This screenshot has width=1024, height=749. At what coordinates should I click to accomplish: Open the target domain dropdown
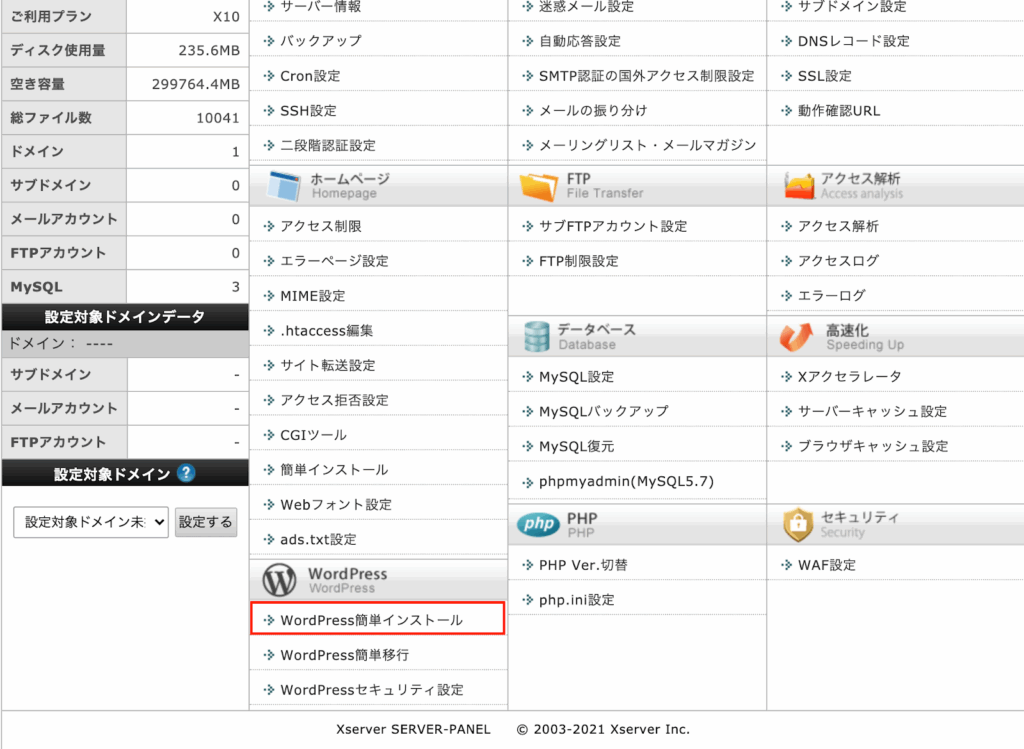click(91, 522)
